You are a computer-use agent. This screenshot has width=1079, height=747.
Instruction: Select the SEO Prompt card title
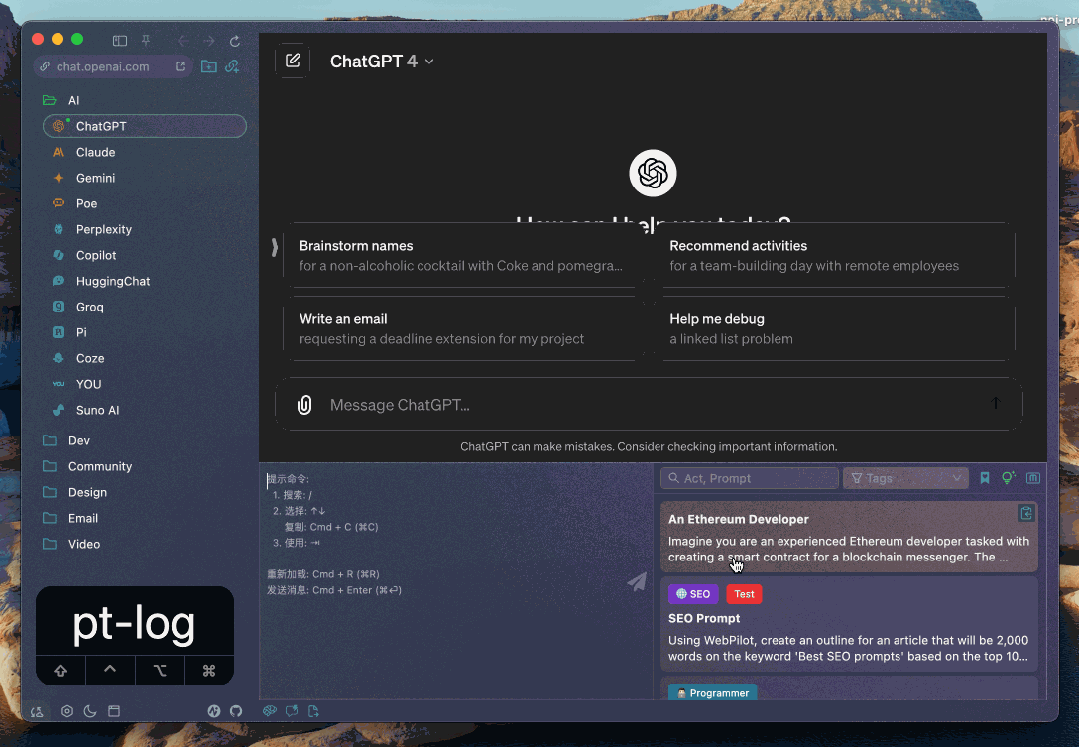point(704,618)
